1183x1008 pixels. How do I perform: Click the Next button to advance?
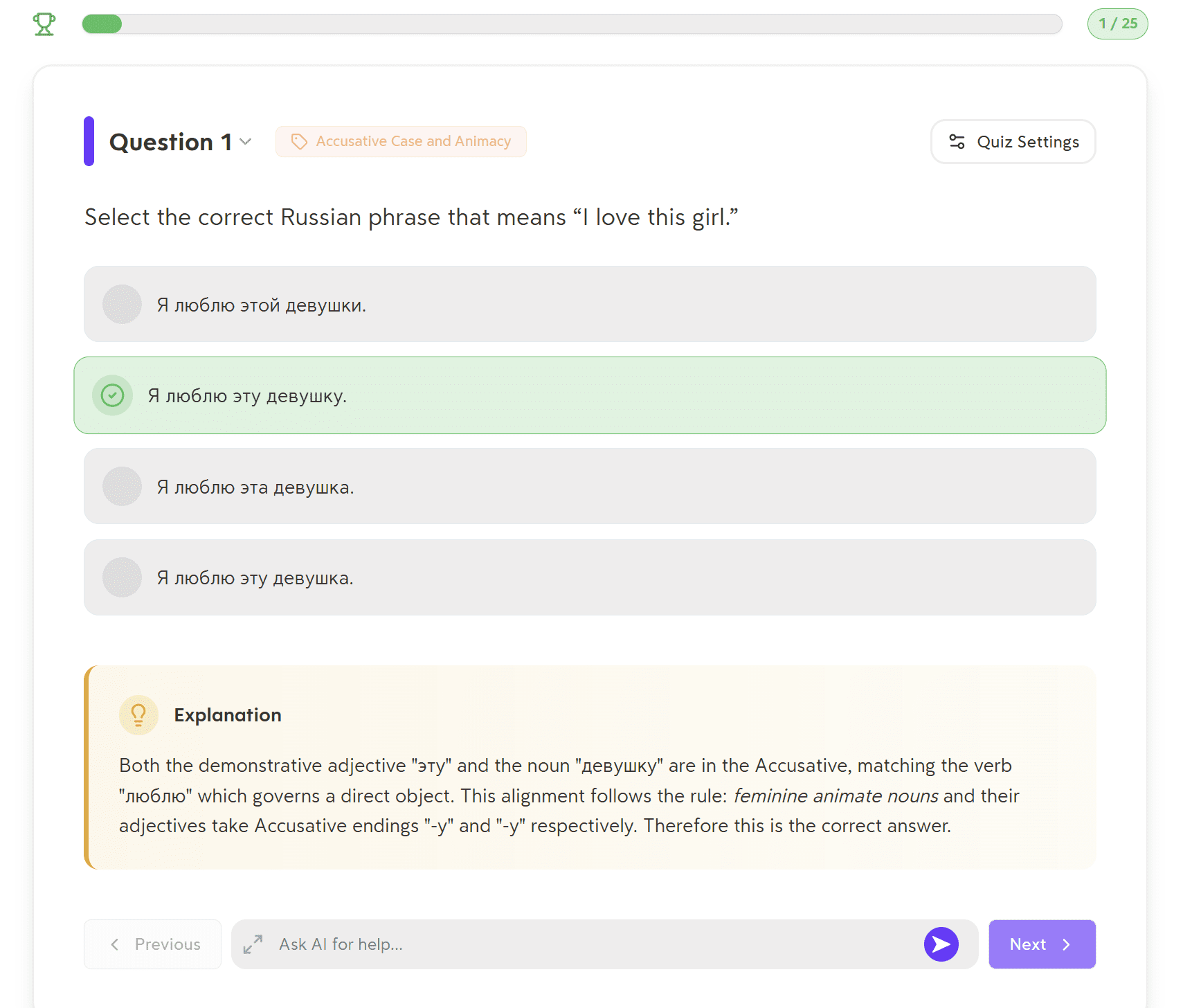pyautogui.click(x=1041, y=944)
